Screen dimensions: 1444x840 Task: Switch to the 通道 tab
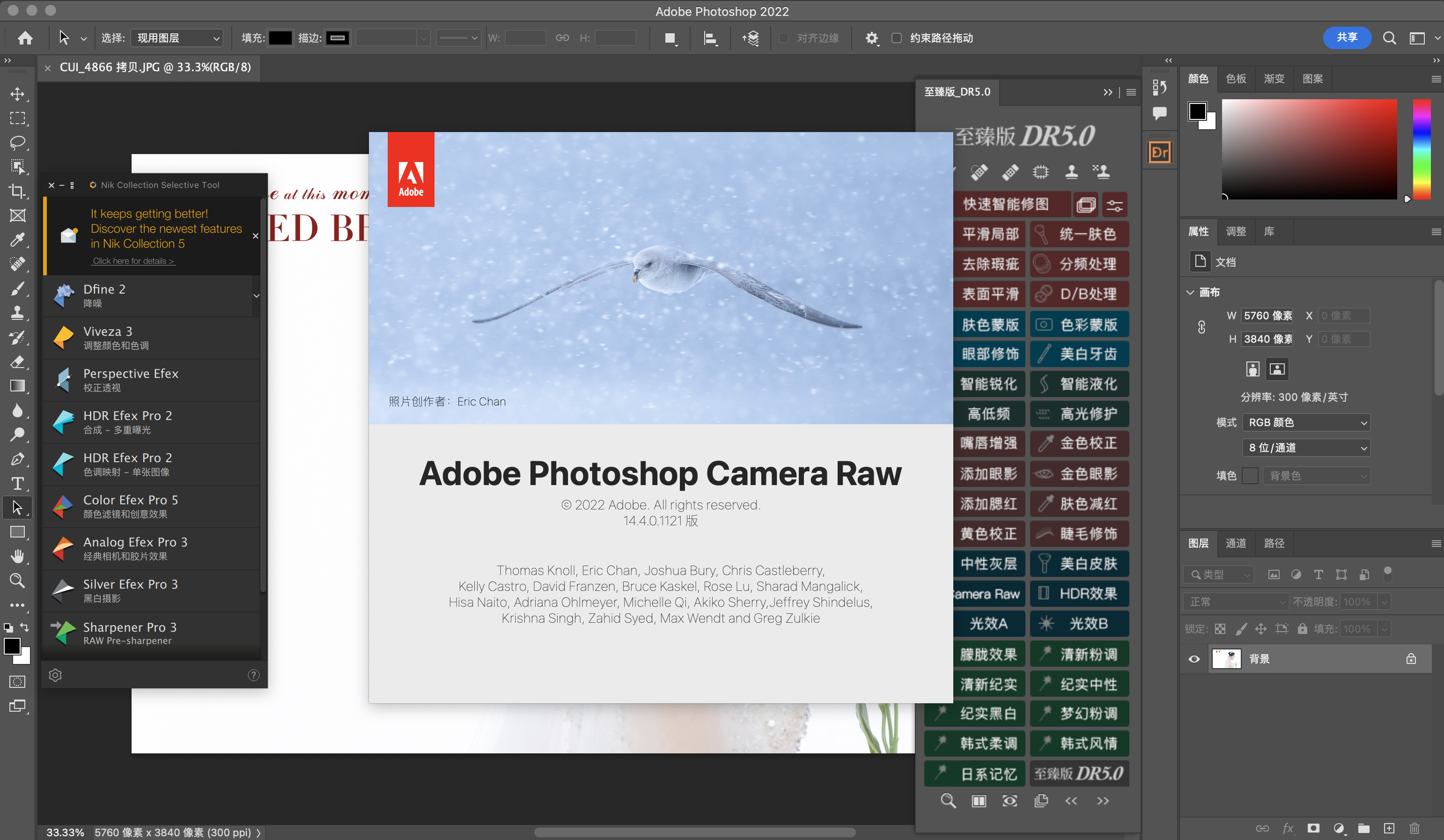click(1236, 543)
